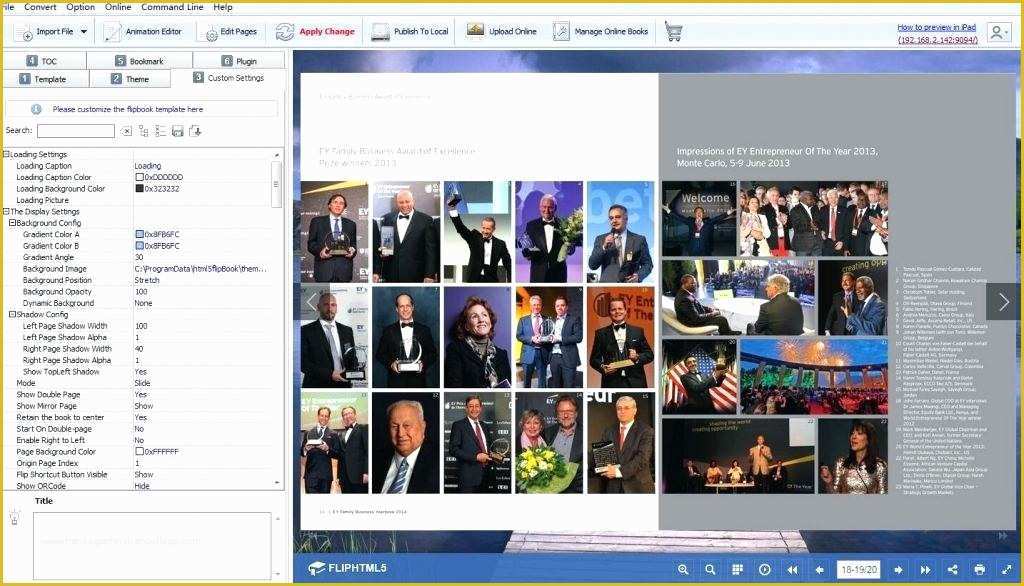
Task: Click the shopping cart icon
Action: pos(673,31)
